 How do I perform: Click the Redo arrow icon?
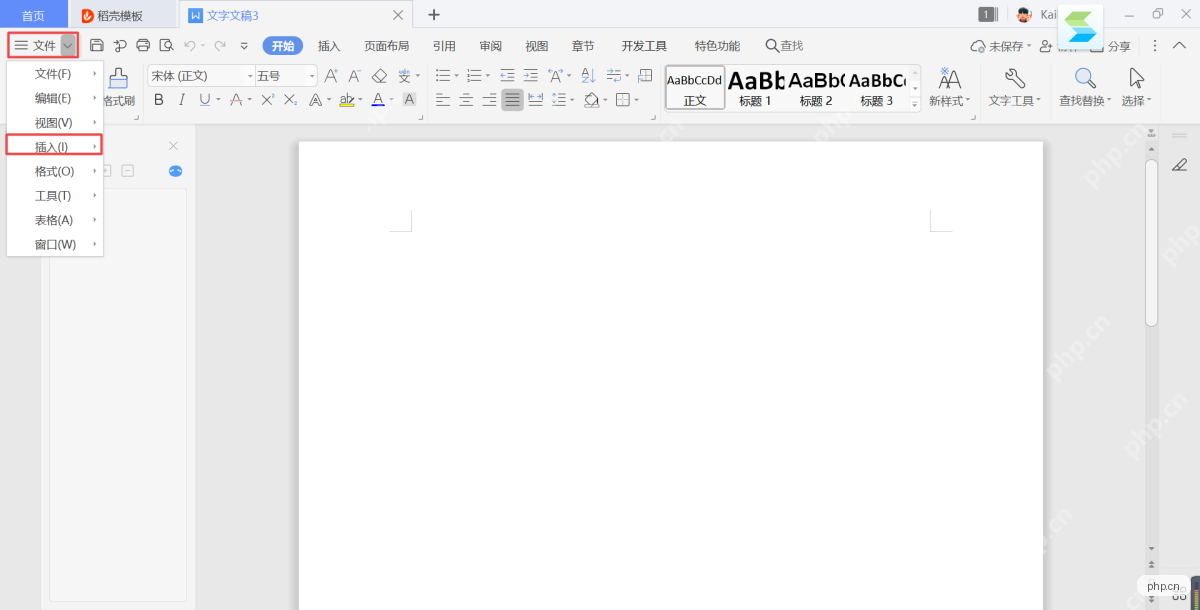point(219,45)
